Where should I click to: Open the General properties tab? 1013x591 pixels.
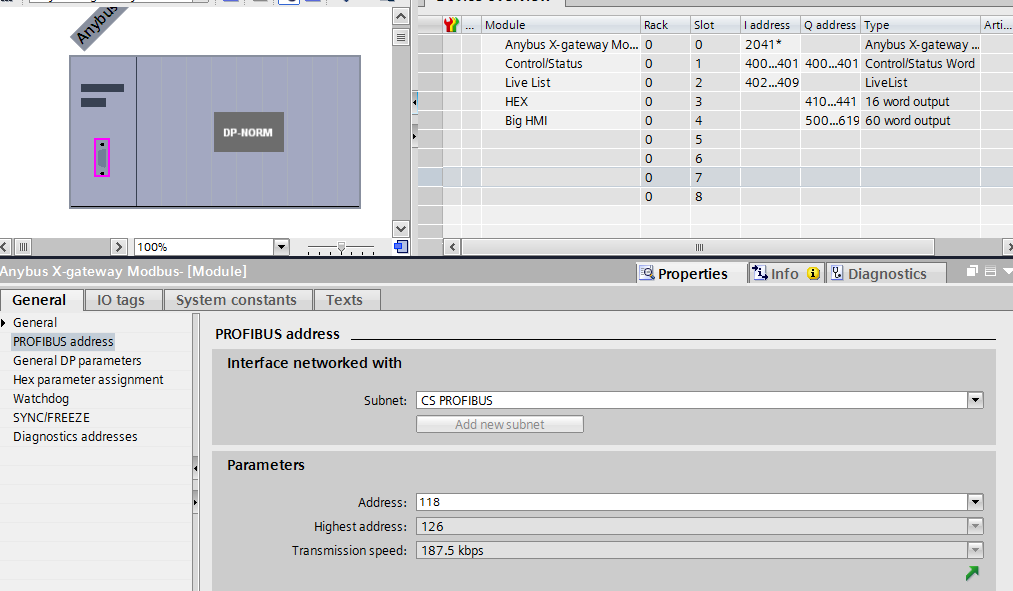[39, 300]
